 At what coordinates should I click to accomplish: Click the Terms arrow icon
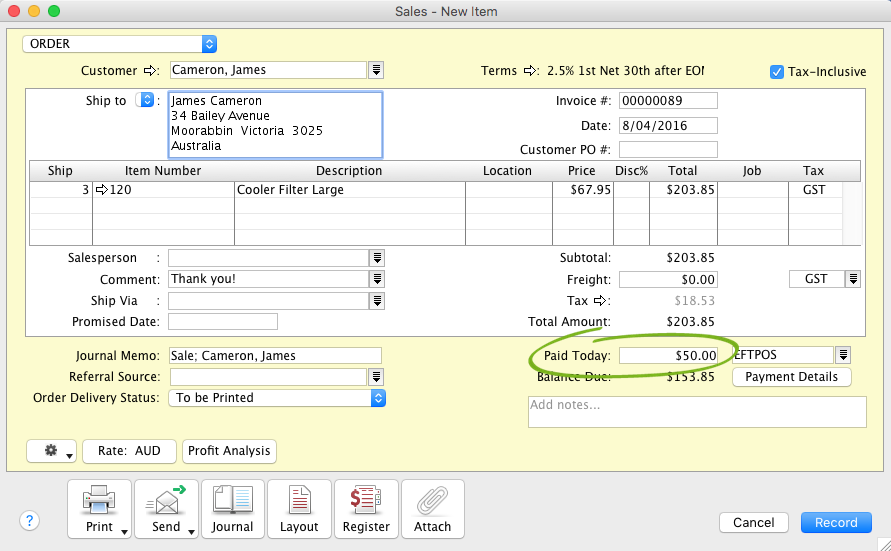pyautogui.click(x=529, y=71)
